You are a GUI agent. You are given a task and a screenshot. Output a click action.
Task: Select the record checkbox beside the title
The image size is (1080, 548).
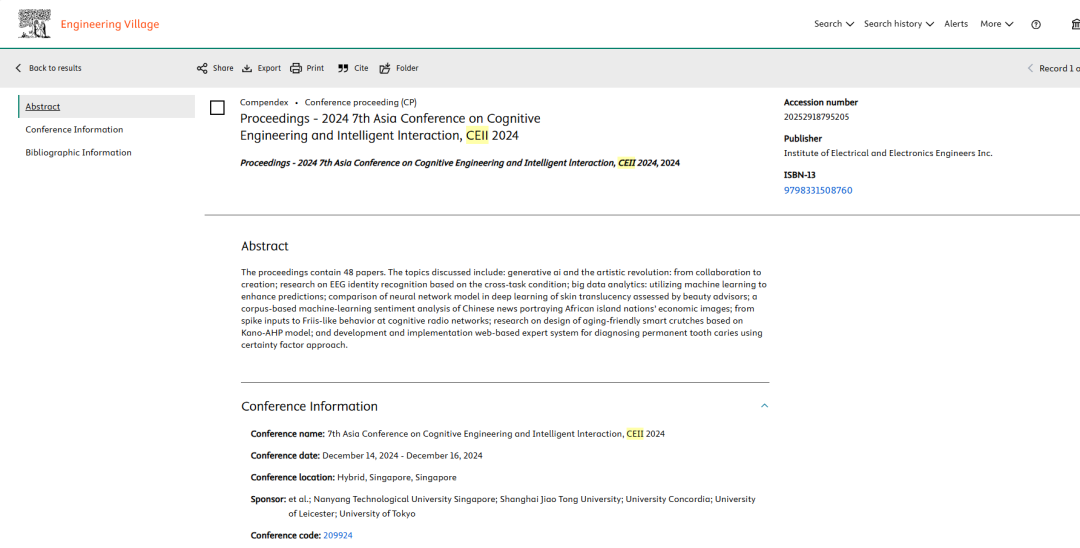[x=217, y=108]
